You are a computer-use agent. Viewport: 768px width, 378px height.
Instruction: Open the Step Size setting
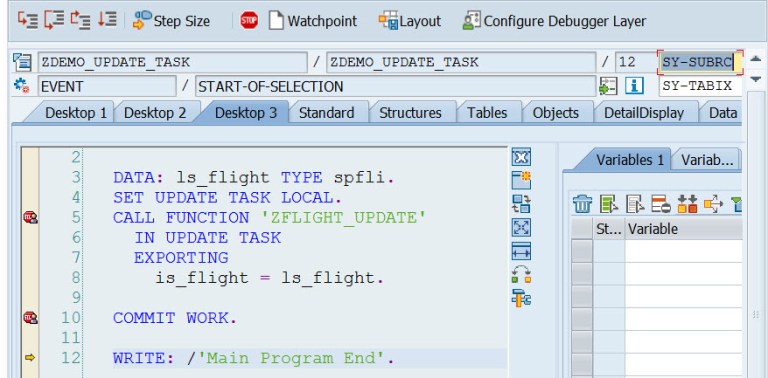[x=171, y=21]
